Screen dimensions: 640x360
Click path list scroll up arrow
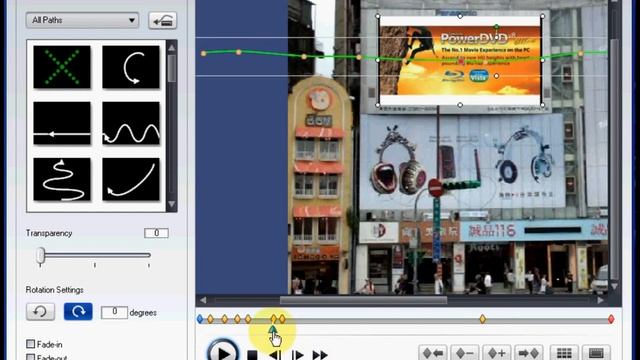pos(172,48)
